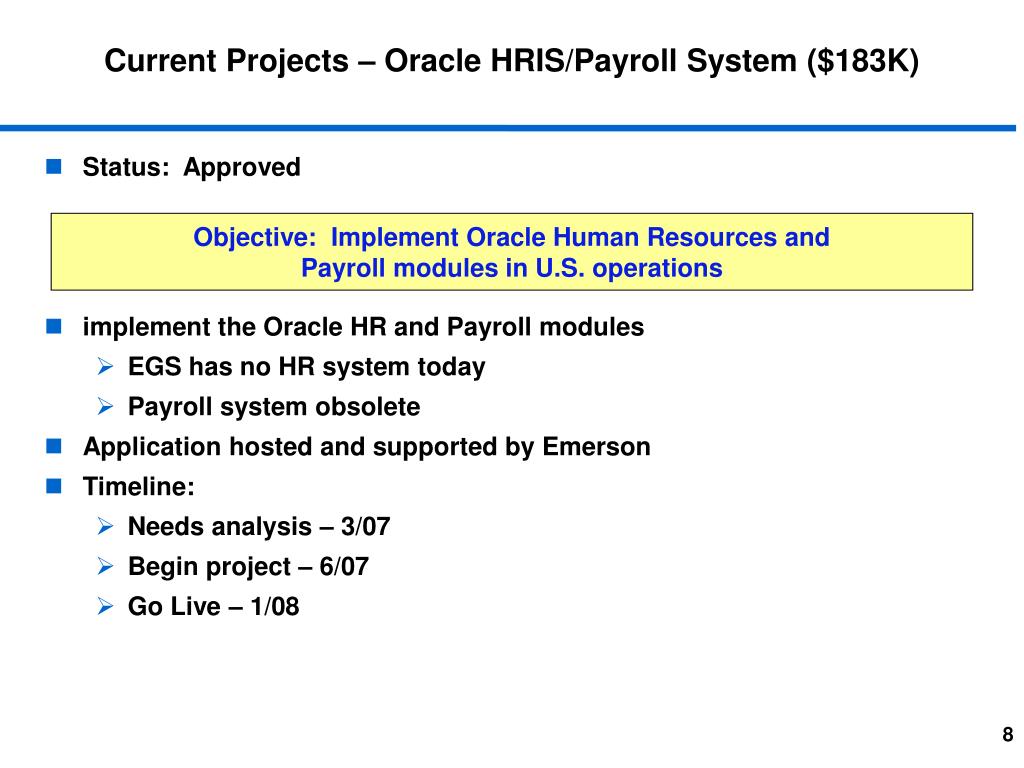Click 'Needs analysis – 3/07'
The width and height of the screenshot is (1024, 768).
click(x=259, y=526)
